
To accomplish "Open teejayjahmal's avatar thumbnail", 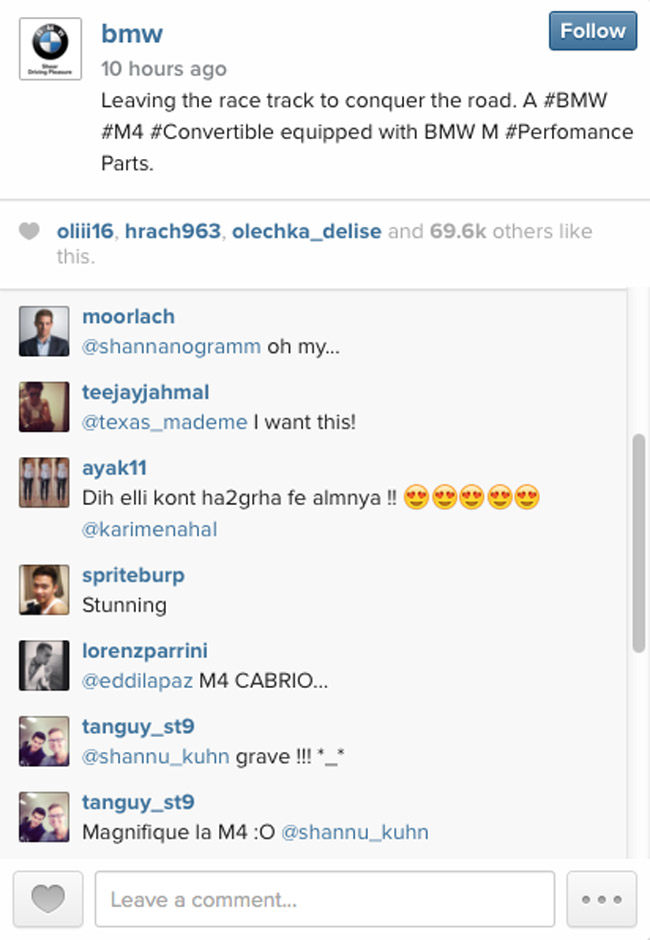I will click(x=44, y=407).
